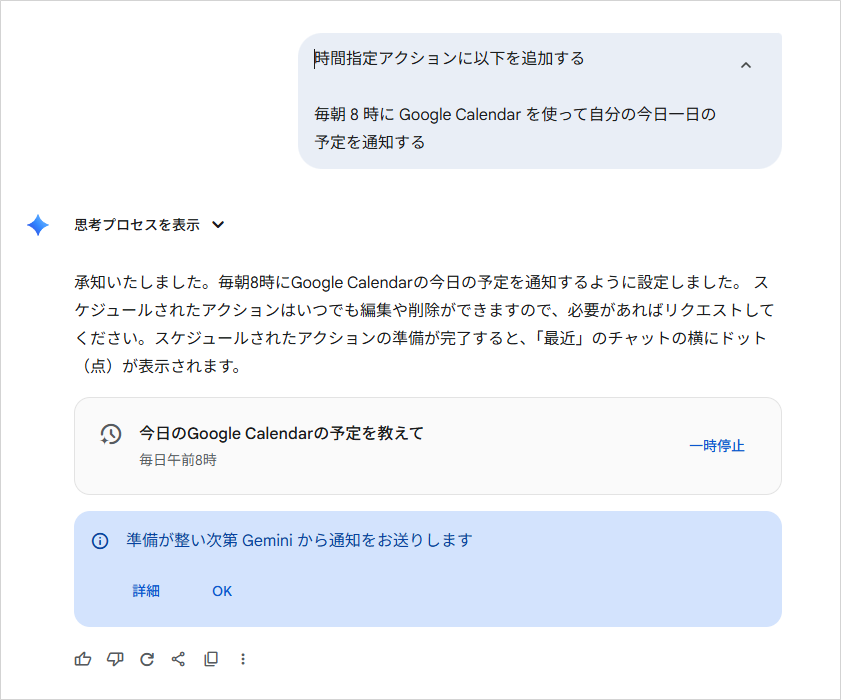Click the prompt title 時間指定アクションに以下を追加する
The height and width of the screenshot is (700, 841).
[449, 58]
